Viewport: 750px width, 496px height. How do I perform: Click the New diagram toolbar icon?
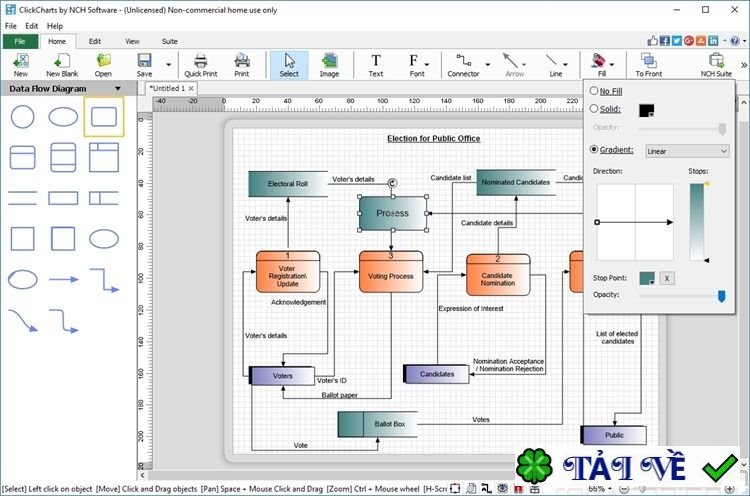click(x=21, y=65)
